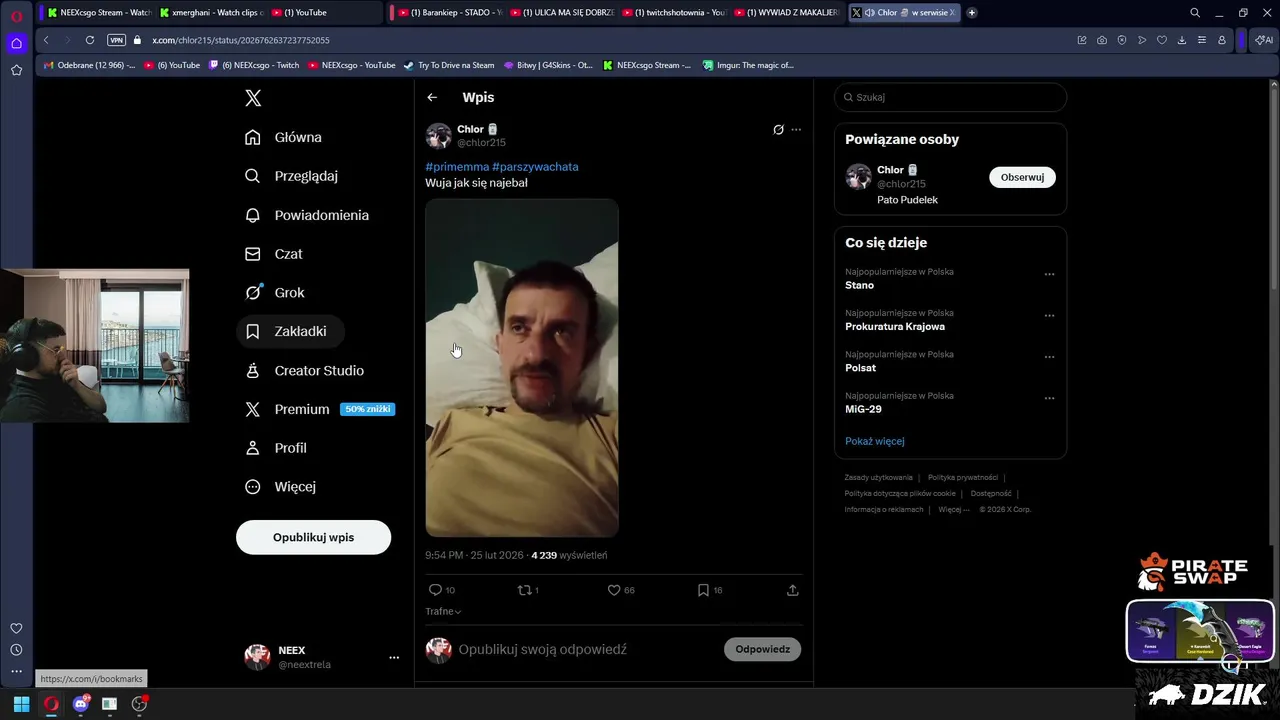Open Discord from taskbar

(x=81, y=704)
